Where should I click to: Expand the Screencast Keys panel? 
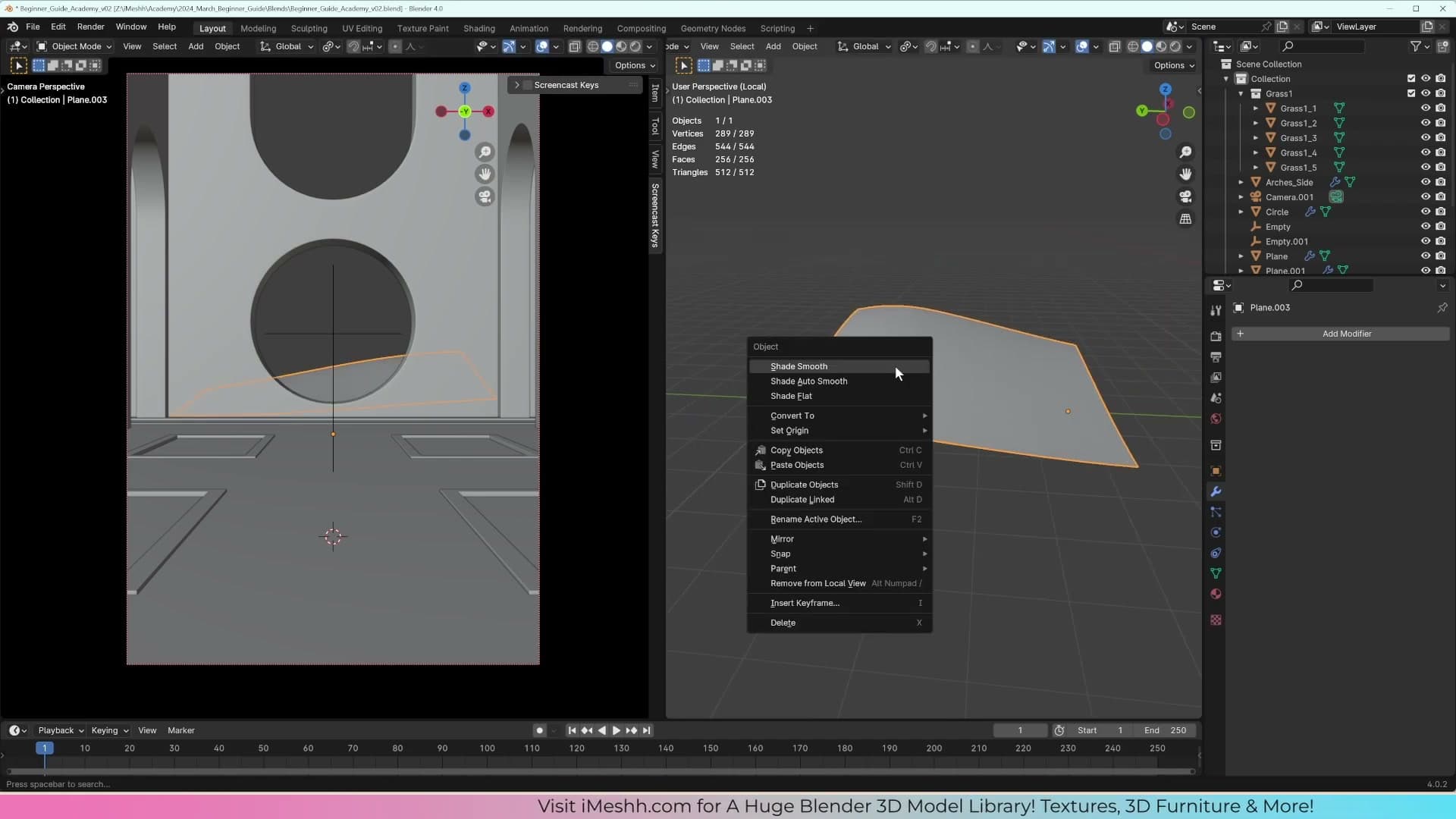pos(517,85)
